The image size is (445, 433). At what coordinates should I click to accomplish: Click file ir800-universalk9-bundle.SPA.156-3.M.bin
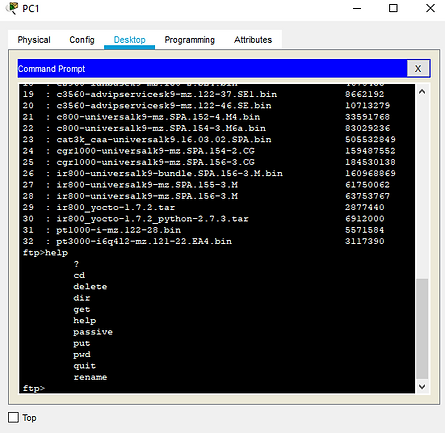169,174
